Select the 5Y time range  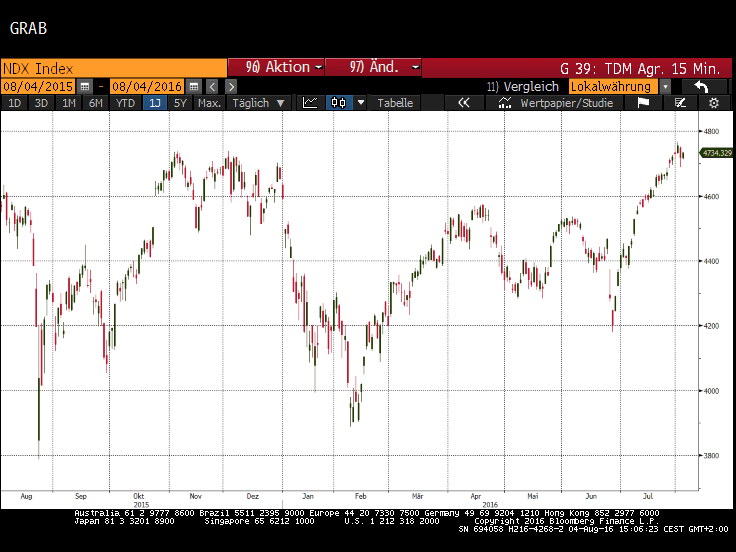pos(180,103)
